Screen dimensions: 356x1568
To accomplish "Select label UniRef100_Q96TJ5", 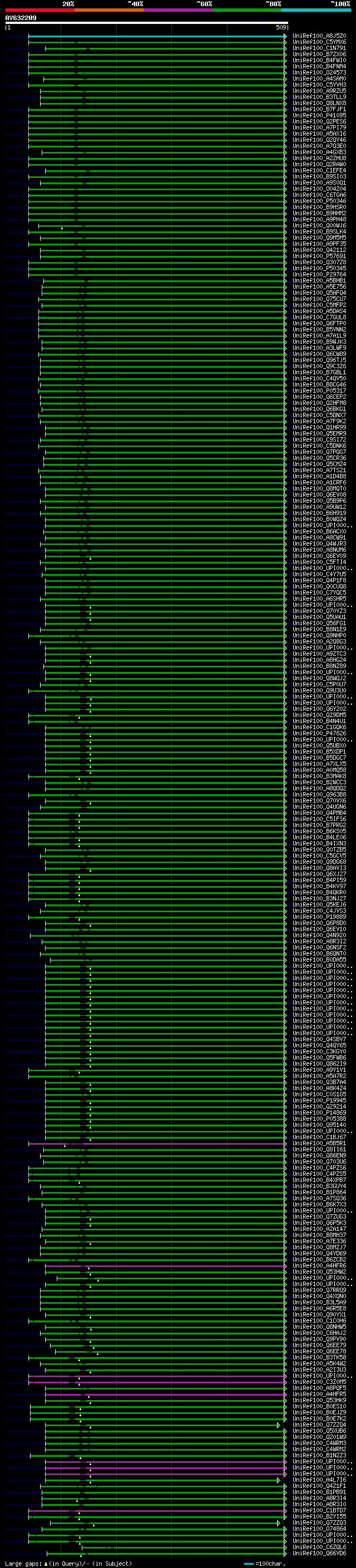I will [x=319, y=360].
